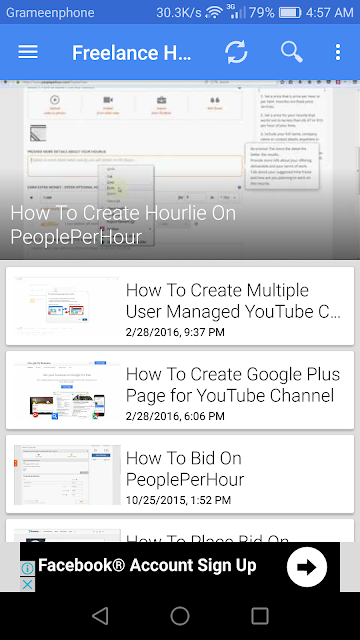
Task: Tap thumbnail of Multiple User Managed YouTube post
Action: pos(67,306)
